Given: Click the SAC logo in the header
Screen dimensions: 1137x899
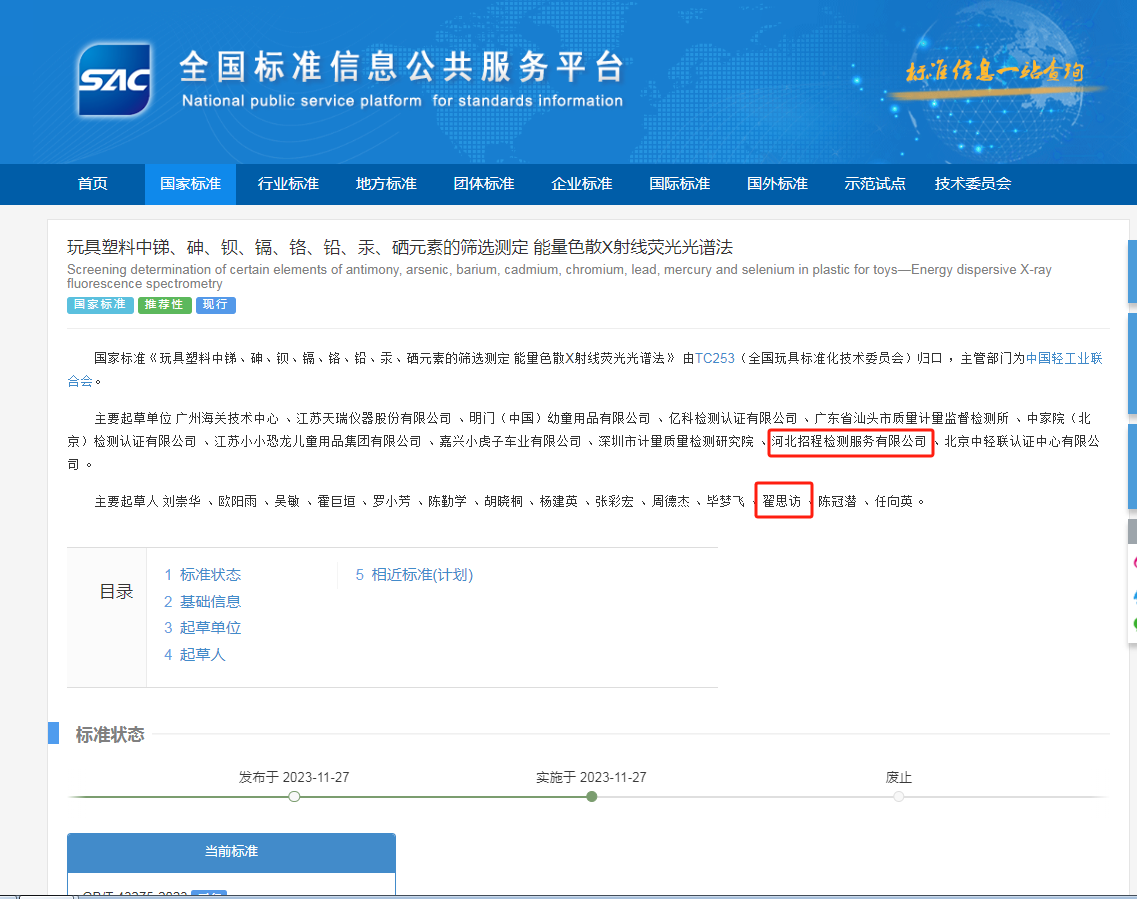Looking at the screenshot, I should (x=115, y=80).
